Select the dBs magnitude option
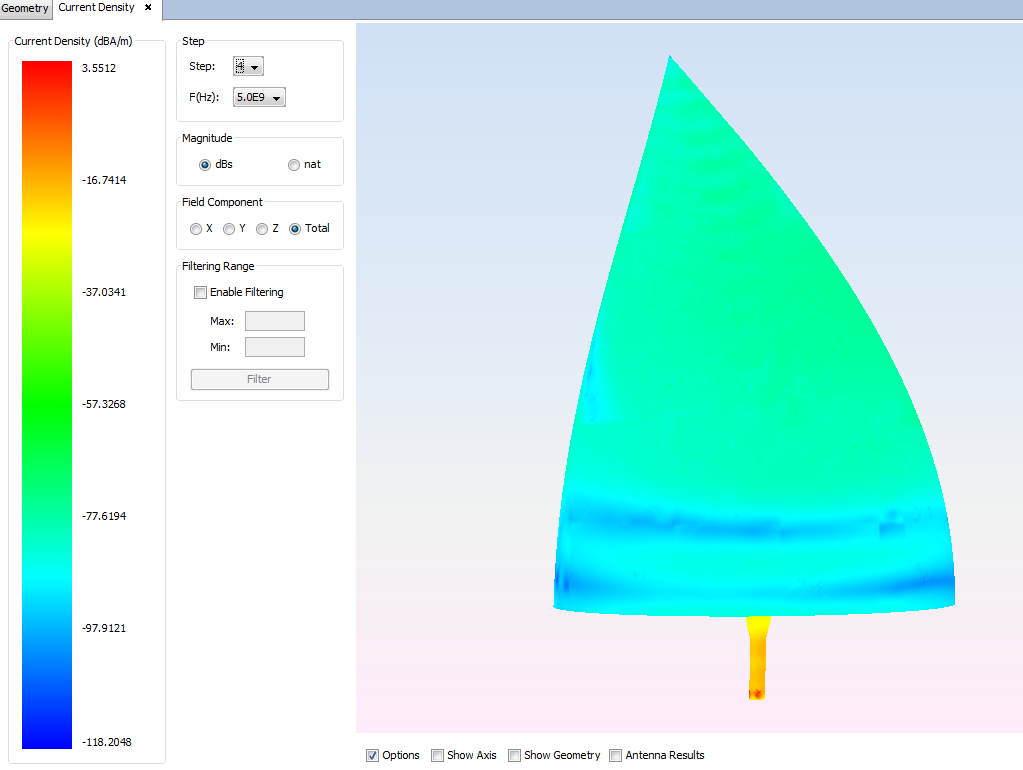1023x770 pixels. [x=205, y=165]
